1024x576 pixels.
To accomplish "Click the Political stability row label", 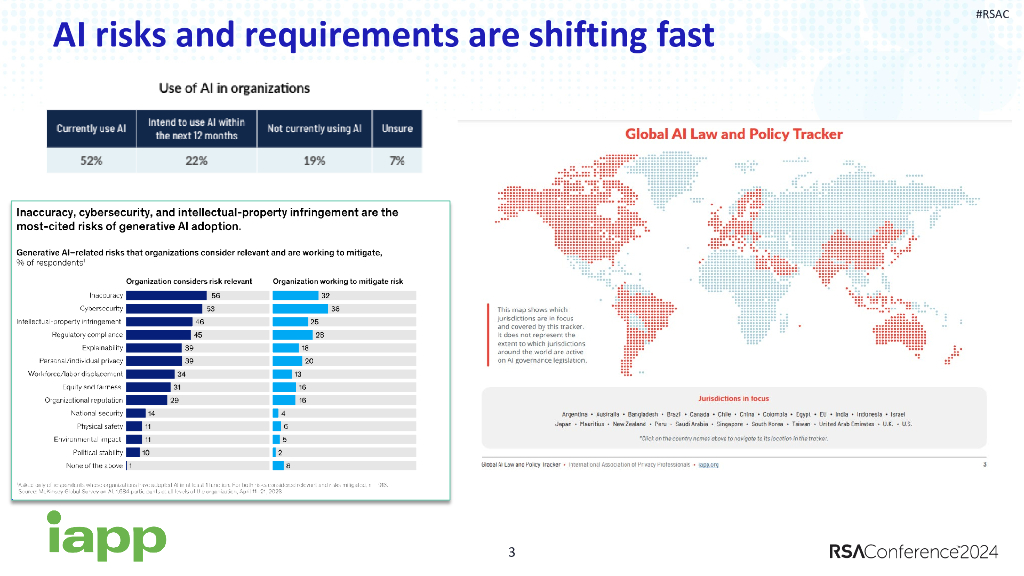I will 98,452.
